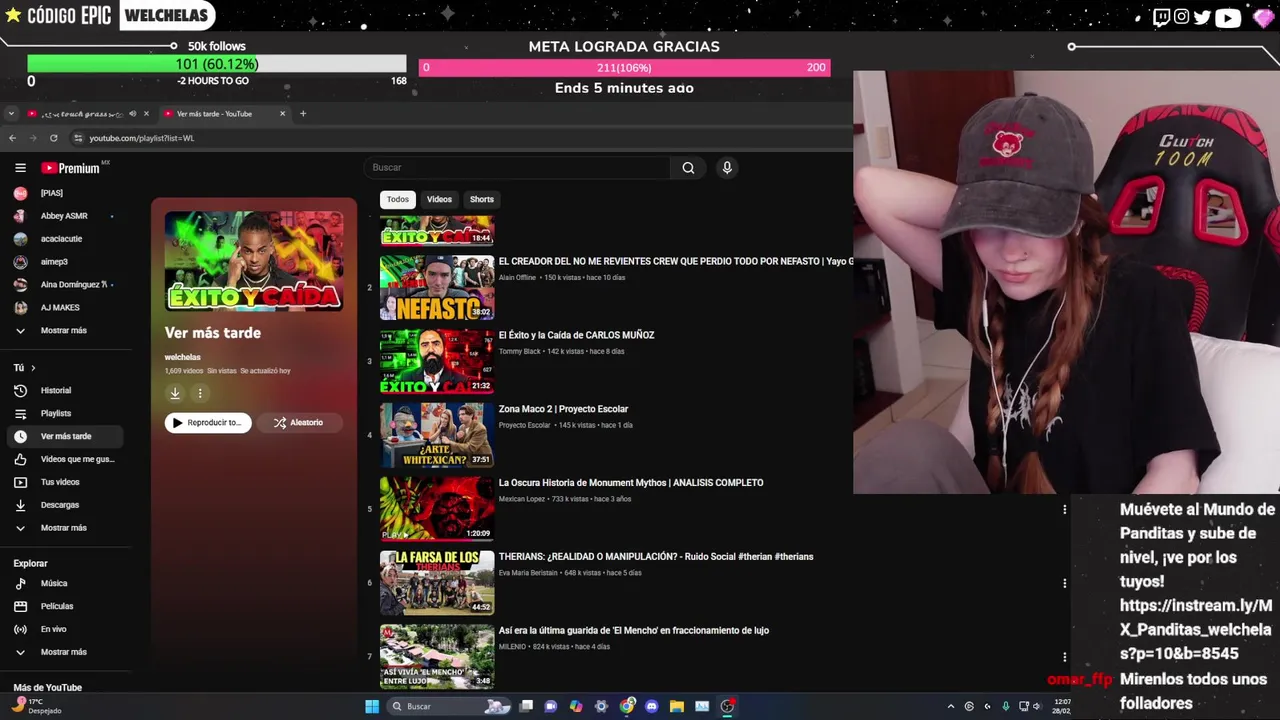Show hidden system tray icons
1280x720 pixels.
[951, 706]
